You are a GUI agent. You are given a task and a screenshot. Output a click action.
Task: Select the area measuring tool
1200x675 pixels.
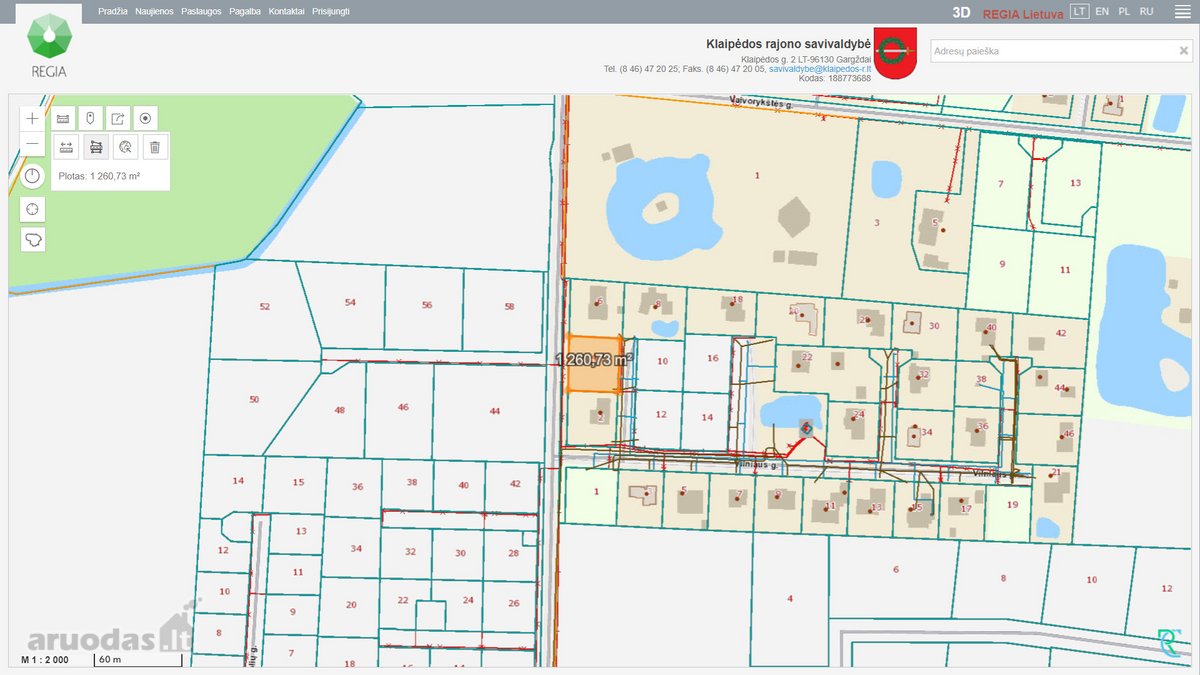(x=96, y=148)
